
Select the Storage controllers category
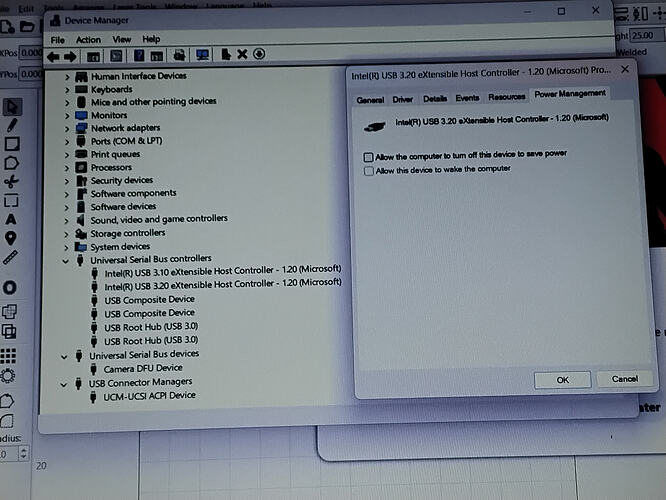[127, 233]
